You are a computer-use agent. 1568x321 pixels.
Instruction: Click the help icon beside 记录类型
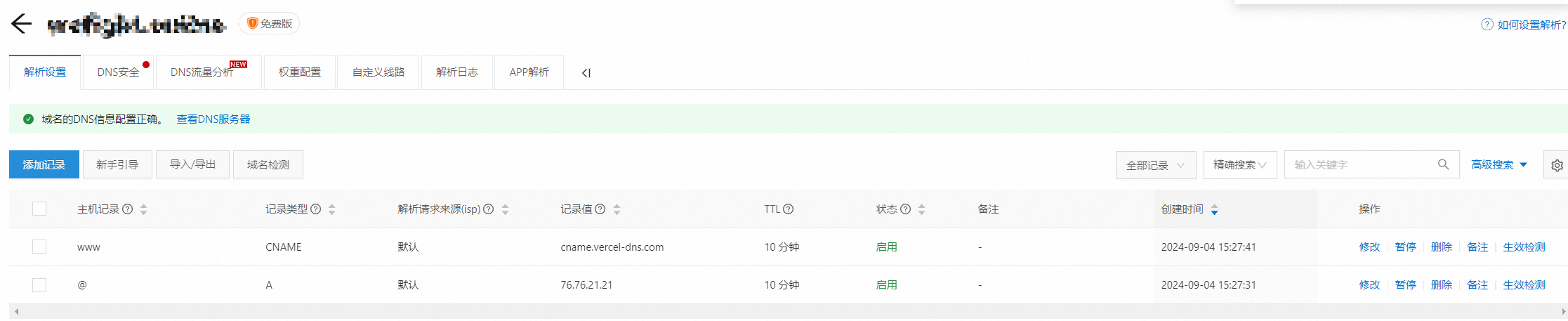[x=316, y=209]
